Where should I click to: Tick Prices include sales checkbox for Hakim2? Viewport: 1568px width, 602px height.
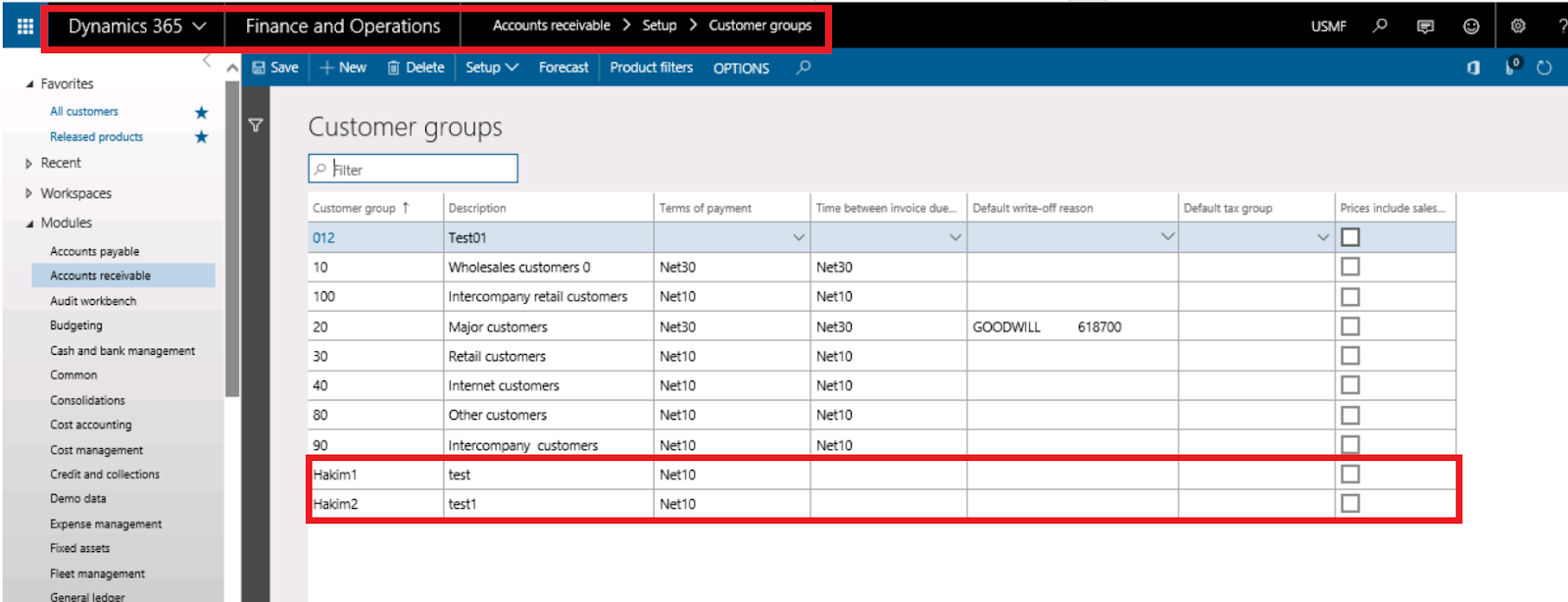[1350, 504]
